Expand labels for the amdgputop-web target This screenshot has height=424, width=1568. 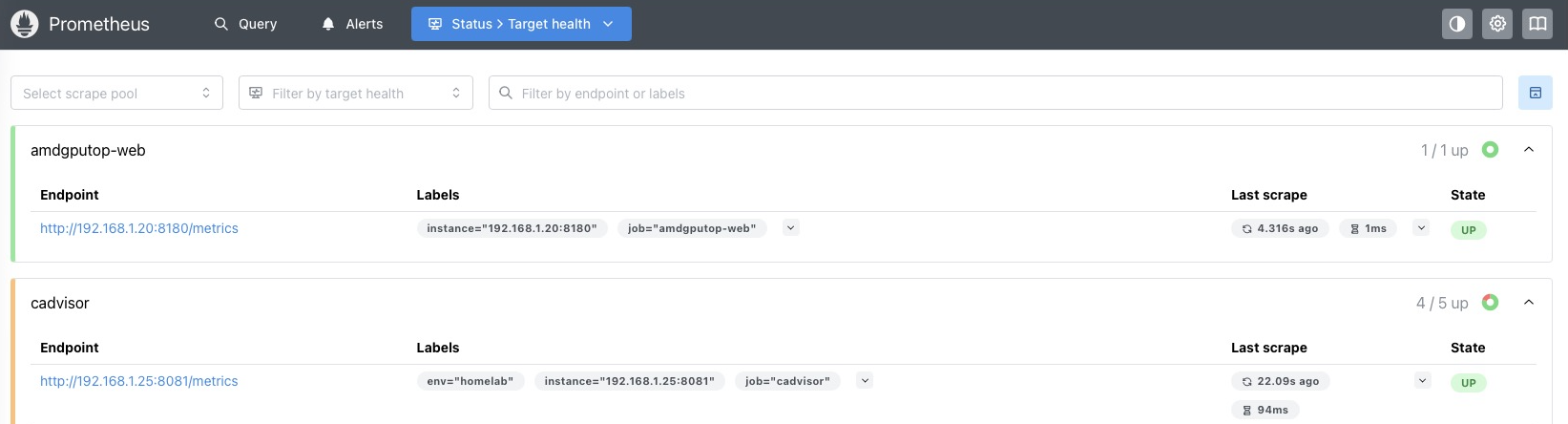pyautogui.click(x=790, y=227)
